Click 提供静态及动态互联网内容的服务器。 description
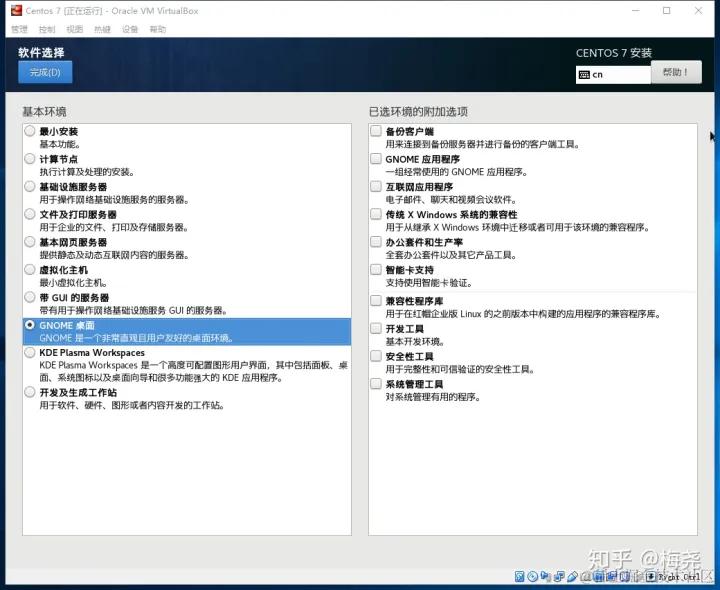Screen dimensions: 720x590 (114, 255)
